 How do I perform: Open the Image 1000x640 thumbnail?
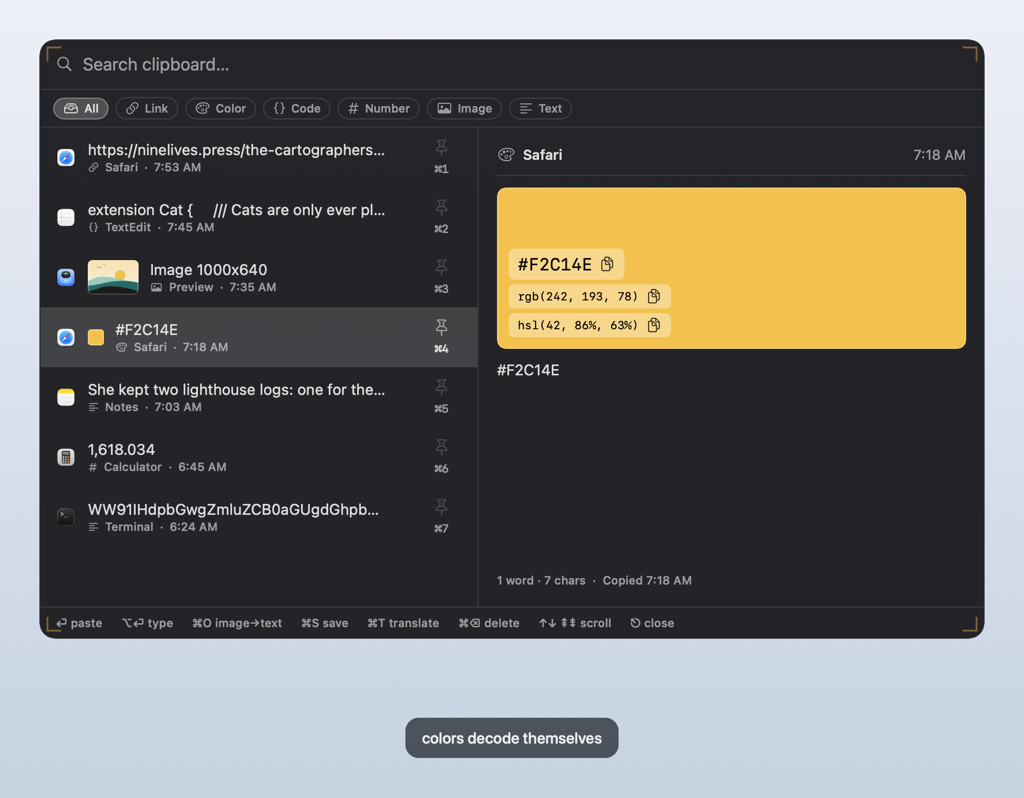click(x=113, y=278)
